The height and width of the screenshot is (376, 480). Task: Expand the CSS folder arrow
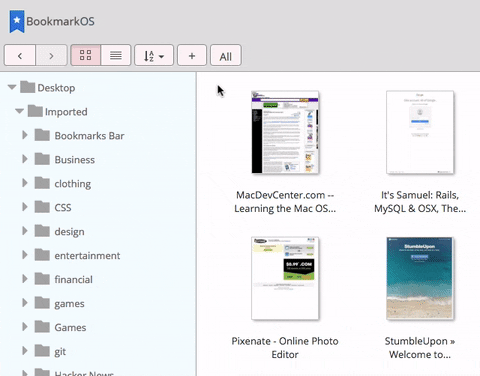[x=25, y=207]
